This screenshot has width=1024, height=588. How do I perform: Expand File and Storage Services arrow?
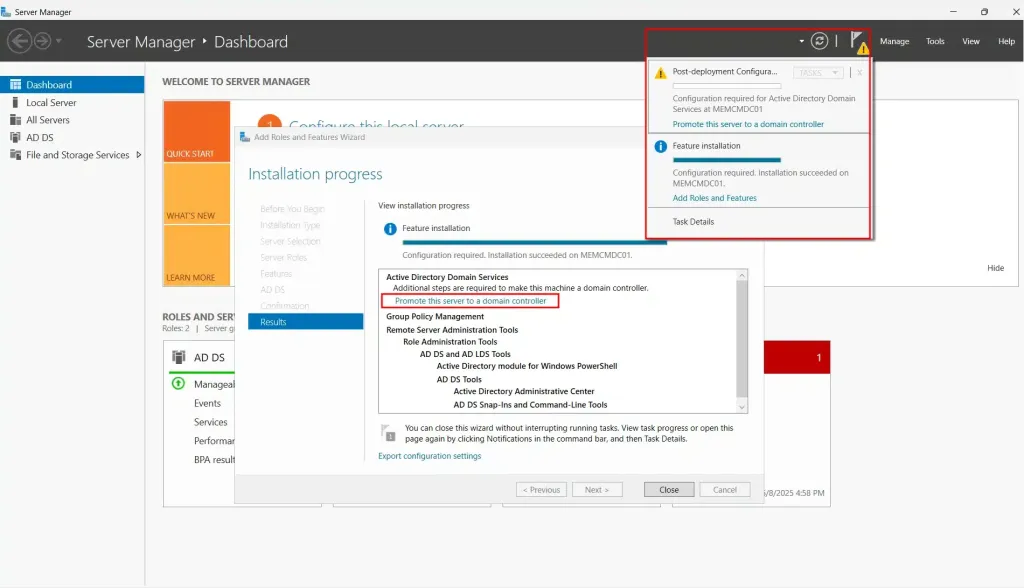click(138, 155)
